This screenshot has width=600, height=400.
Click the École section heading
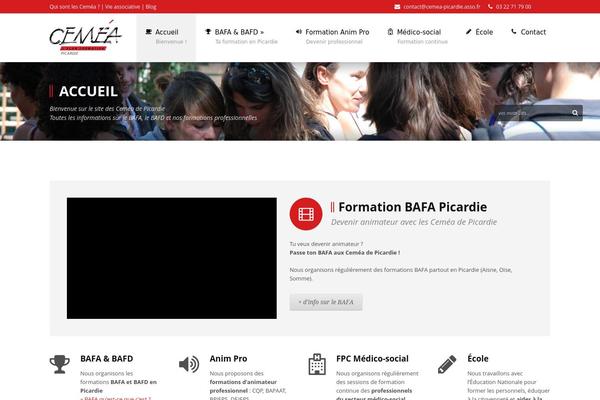(478, 359)
